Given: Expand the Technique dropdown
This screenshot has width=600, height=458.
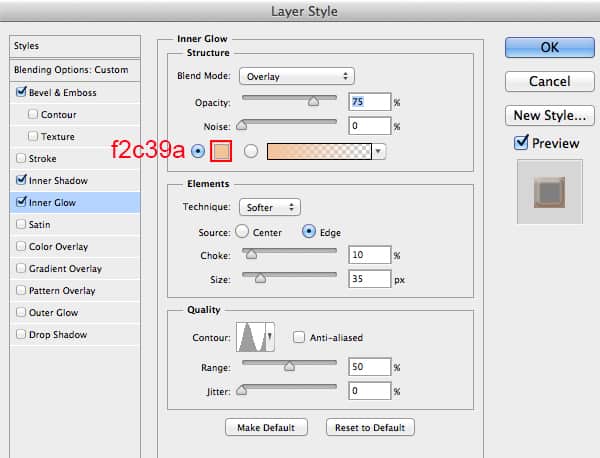Looking at the screenshot, I should click(269, 207).
